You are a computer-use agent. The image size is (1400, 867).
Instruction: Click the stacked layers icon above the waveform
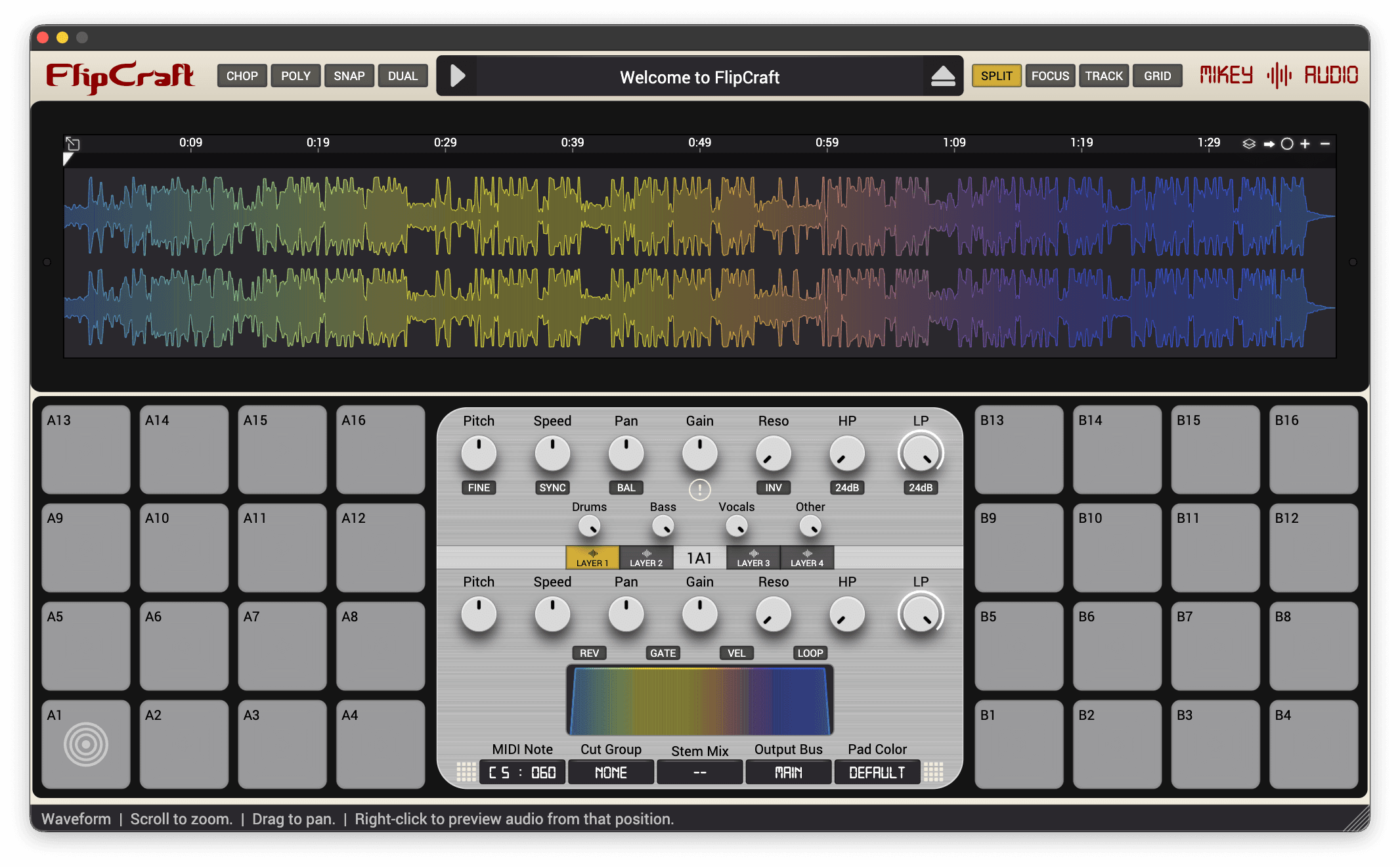[x=1248, y=144]
